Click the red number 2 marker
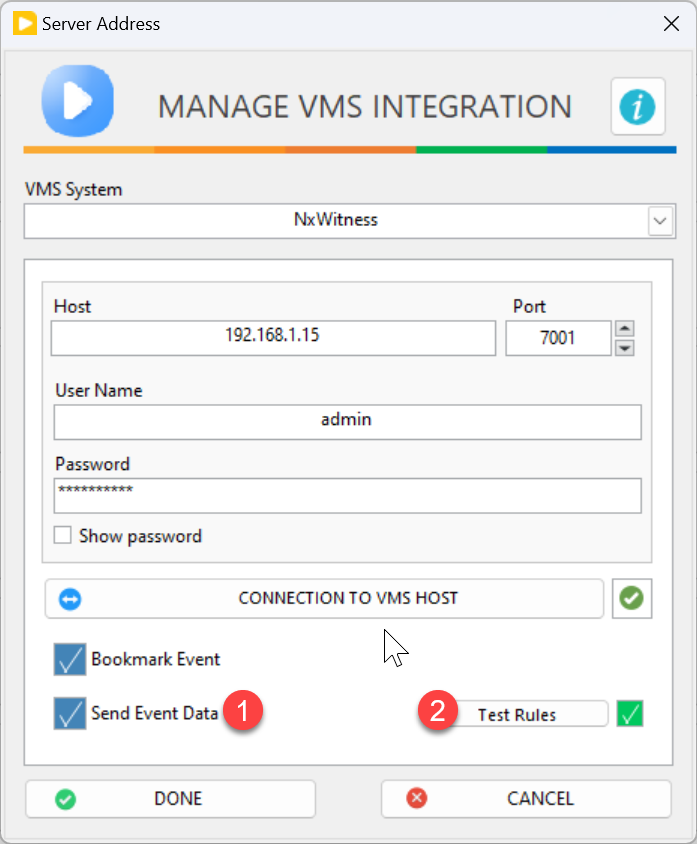Screen dimensions: 697x844 point(436,714)
